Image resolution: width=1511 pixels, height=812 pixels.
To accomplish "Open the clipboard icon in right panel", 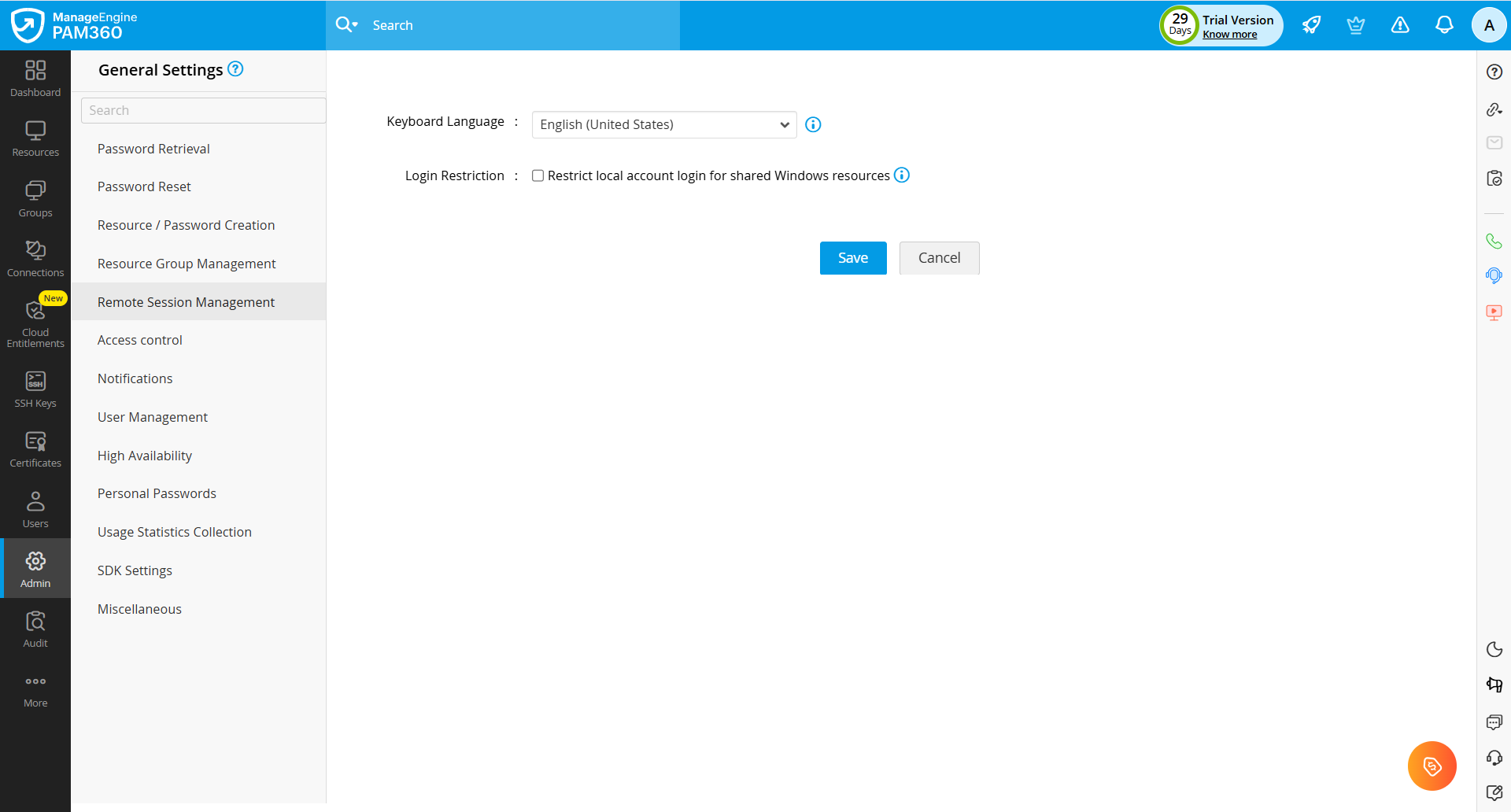I will click(x=1494, y=179).
